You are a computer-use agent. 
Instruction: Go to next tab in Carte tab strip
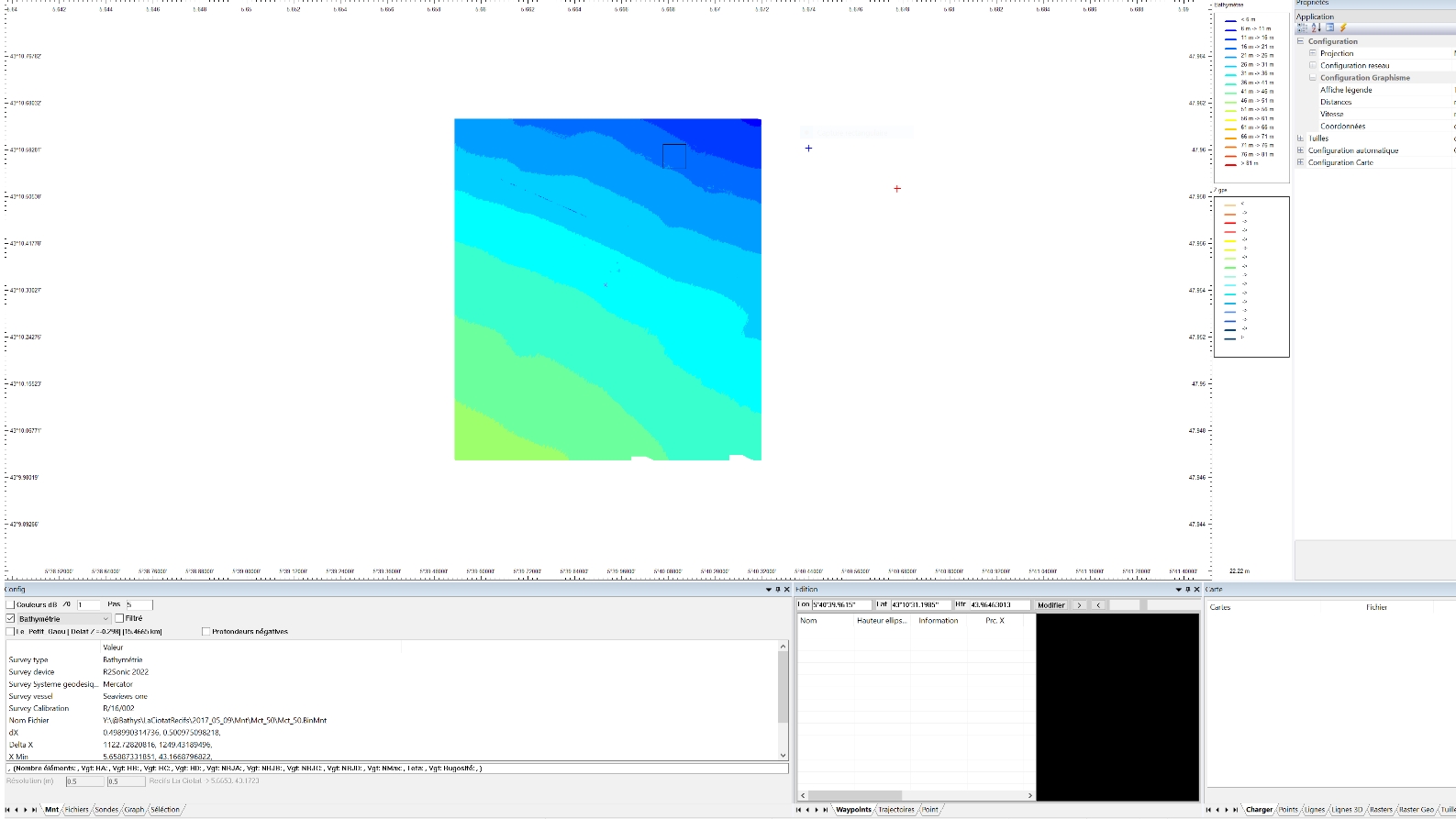tap(1227, 810)
